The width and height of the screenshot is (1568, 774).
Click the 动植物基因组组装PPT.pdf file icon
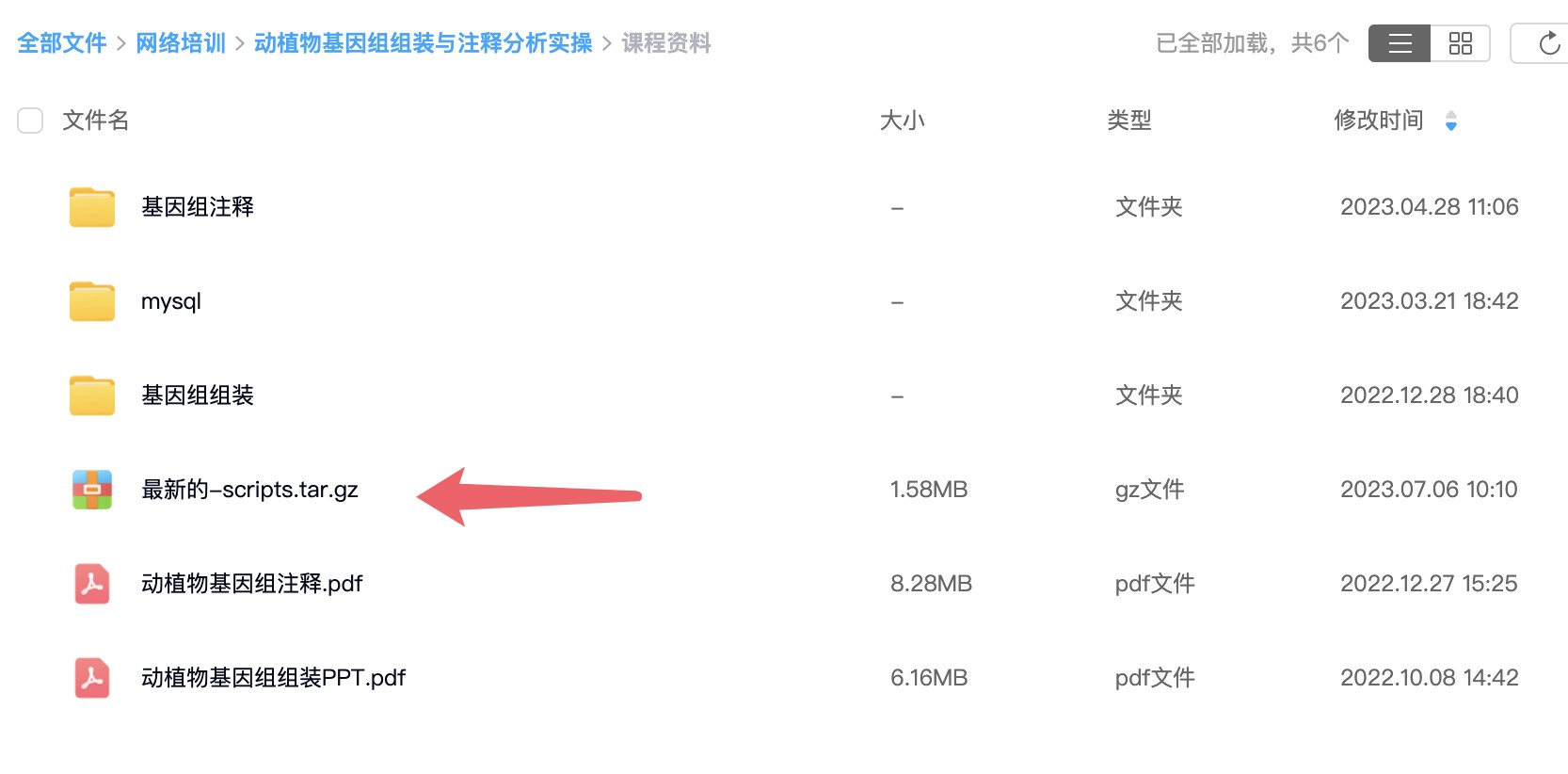(92, 678)
